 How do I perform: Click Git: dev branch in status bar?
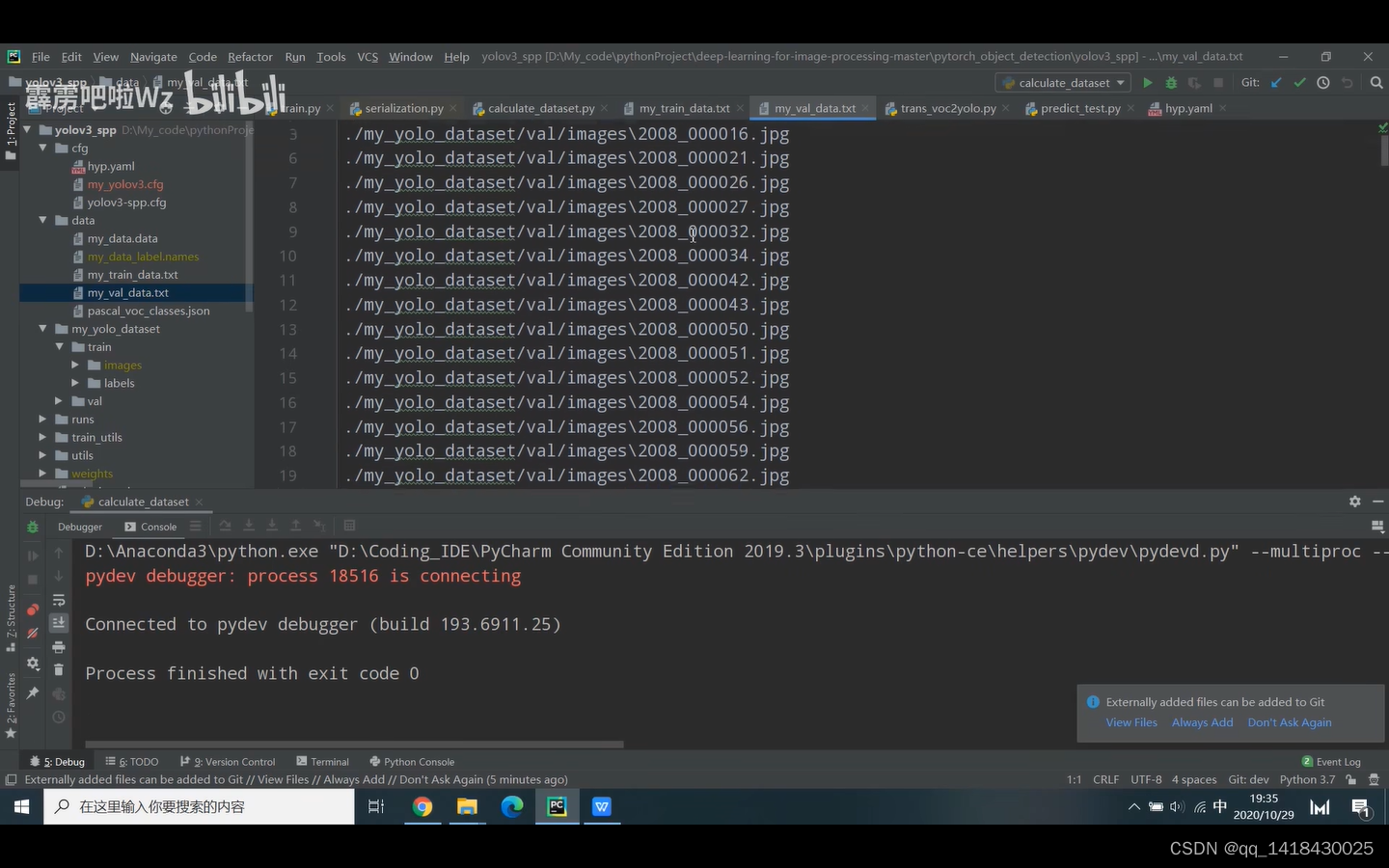pyautogui.click(x=1248, y=779)
